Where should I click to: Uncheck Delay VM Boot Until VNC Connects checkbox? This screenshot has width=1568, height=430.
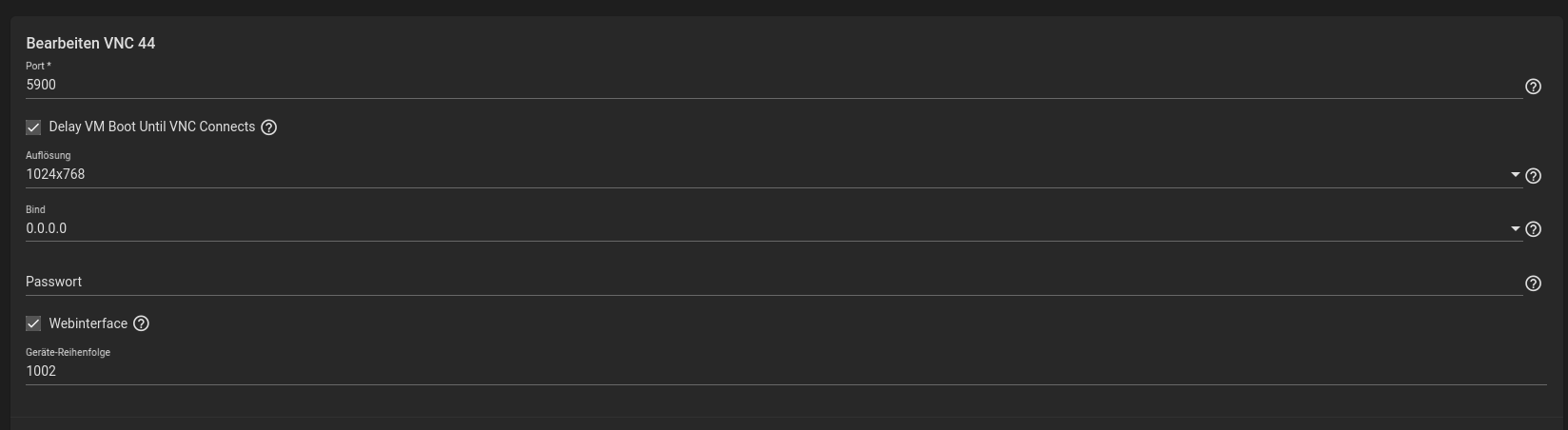[33, 127]
